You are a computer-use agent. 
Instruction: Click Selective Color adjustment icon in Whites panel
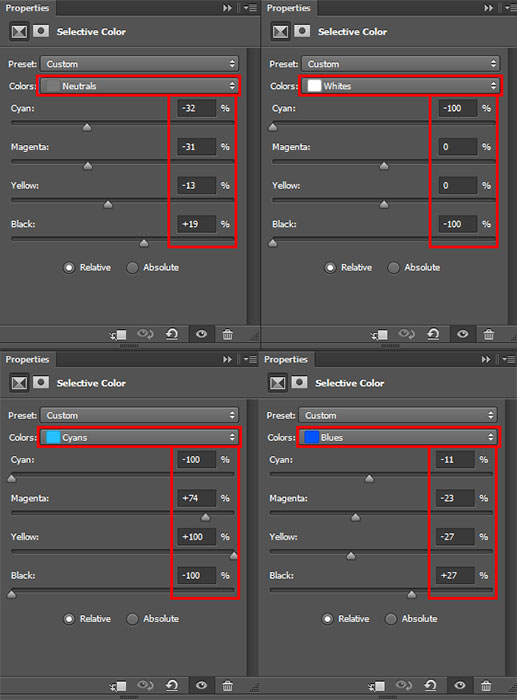280,32
